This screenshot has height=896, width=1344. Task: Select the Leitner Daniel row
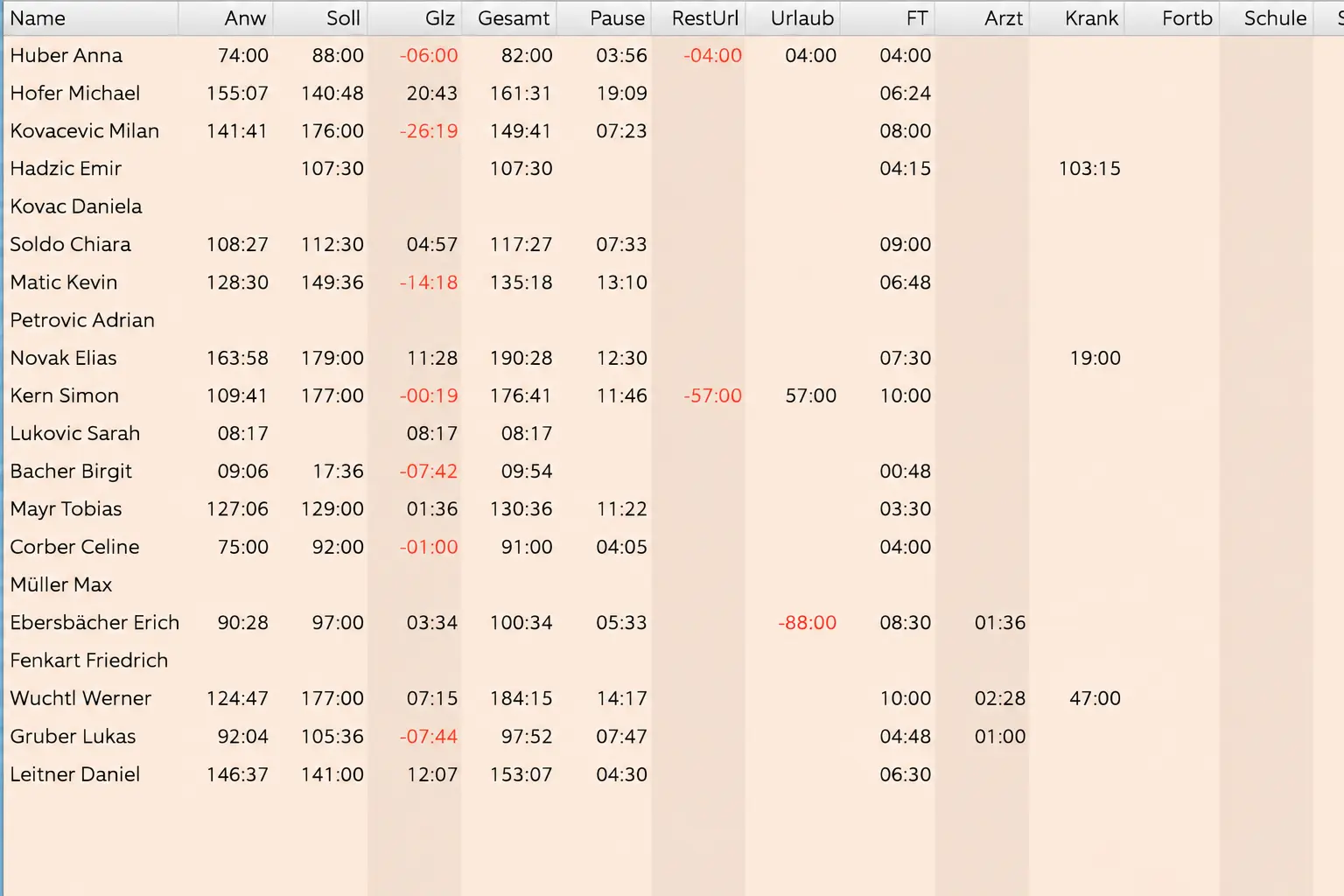674,774
